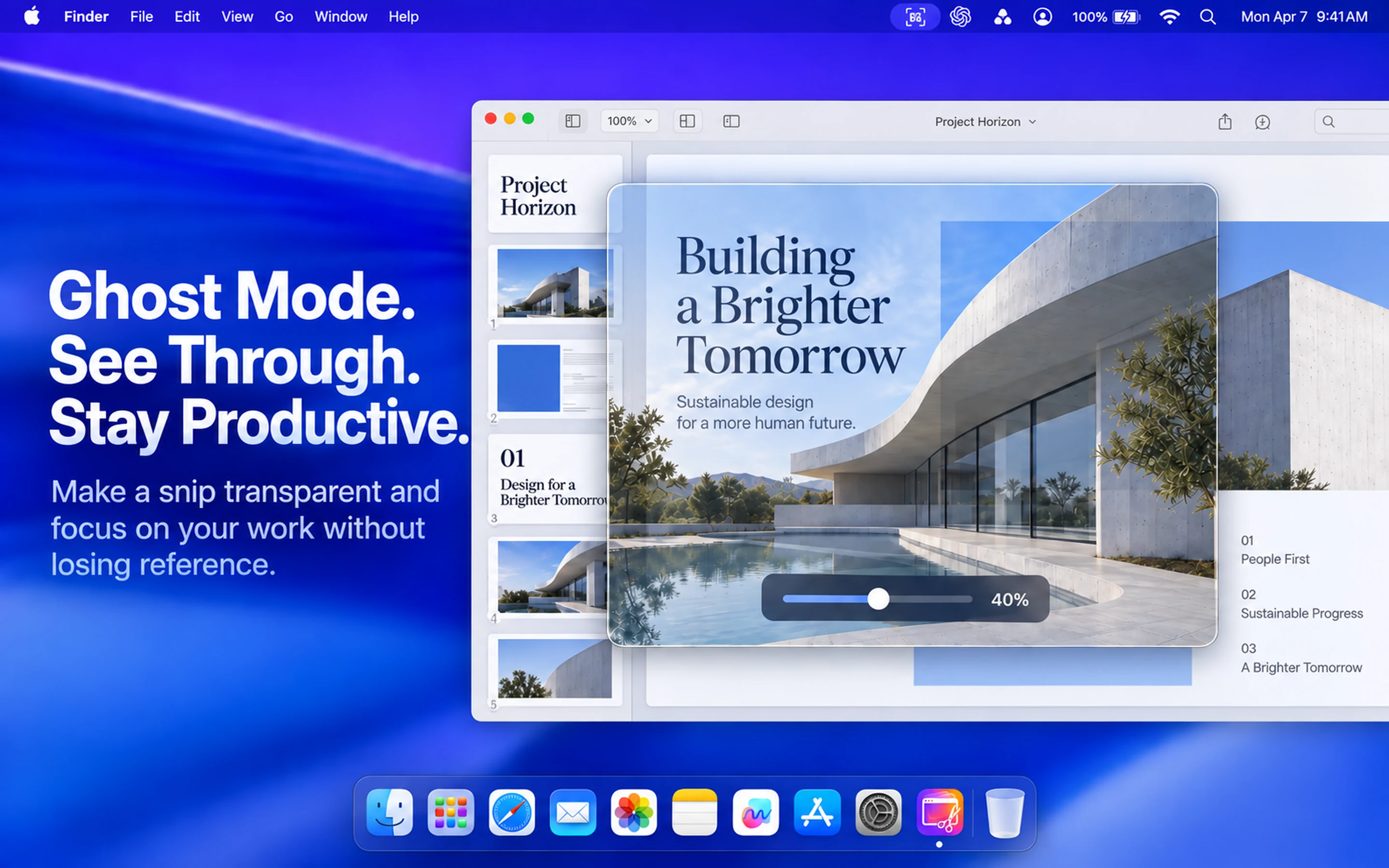The image size is (1389, 868).
Task: Open the Finder menu
Action: click(86, 17)
